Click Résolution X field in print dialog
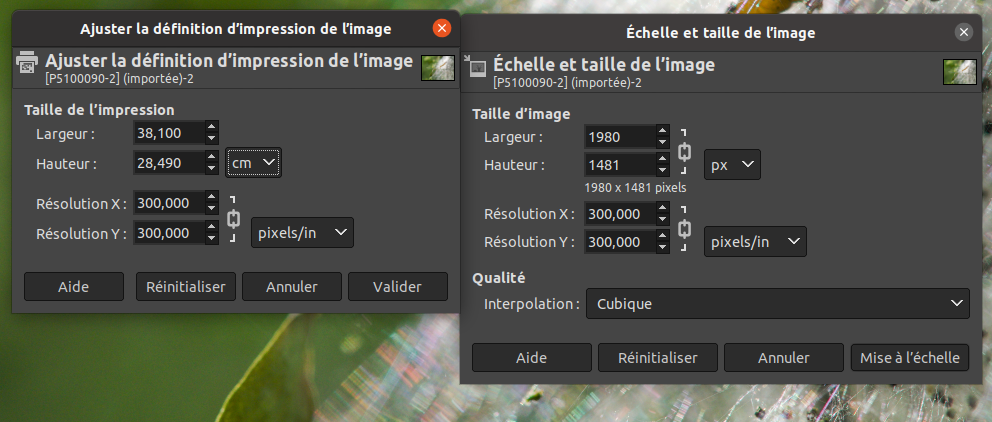Image resolution: width=992 pixels, height=422 pixels. [169, 203]
